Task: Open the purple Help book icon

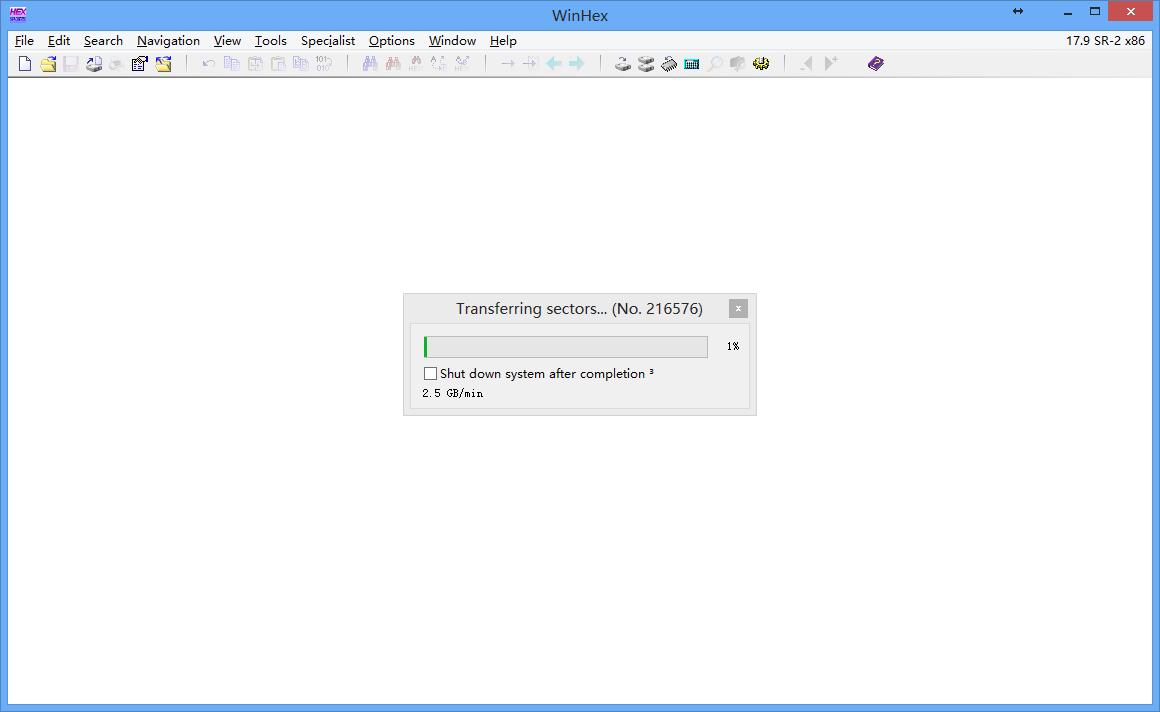Action: pos(876,64)
